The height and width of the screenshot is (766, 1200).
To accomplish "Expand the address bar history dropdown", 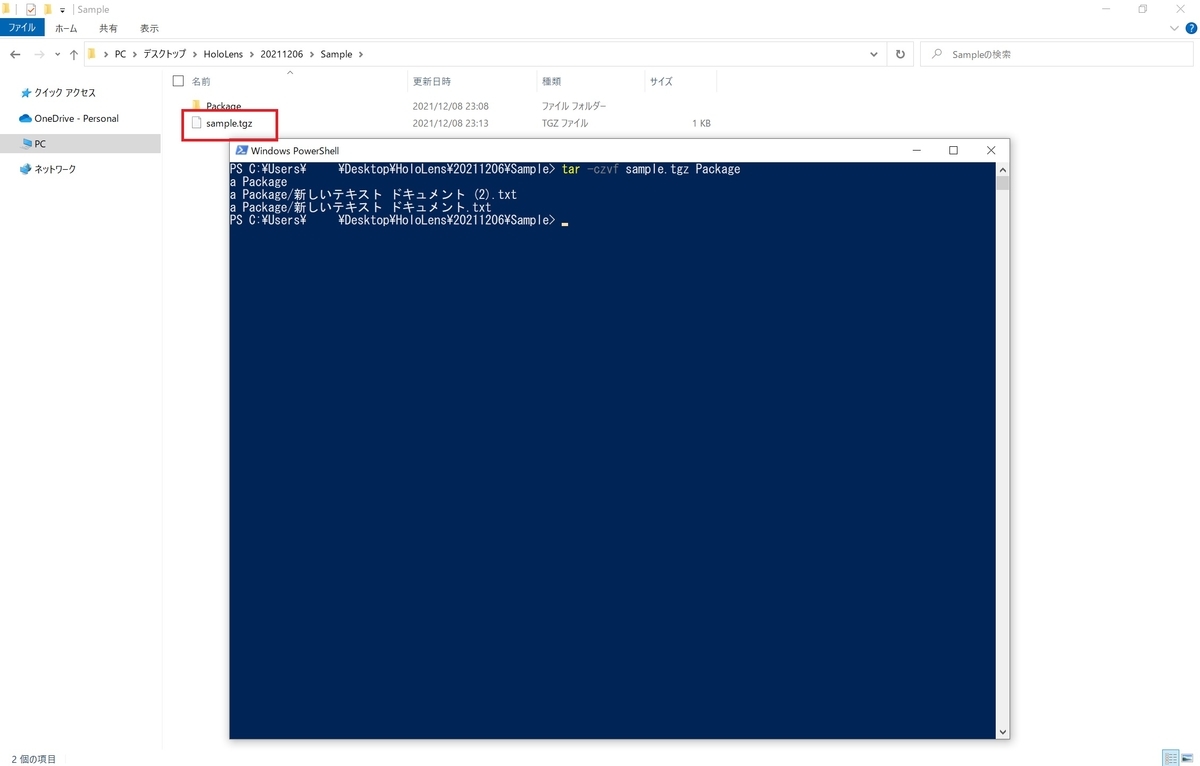I will point(872,54).
